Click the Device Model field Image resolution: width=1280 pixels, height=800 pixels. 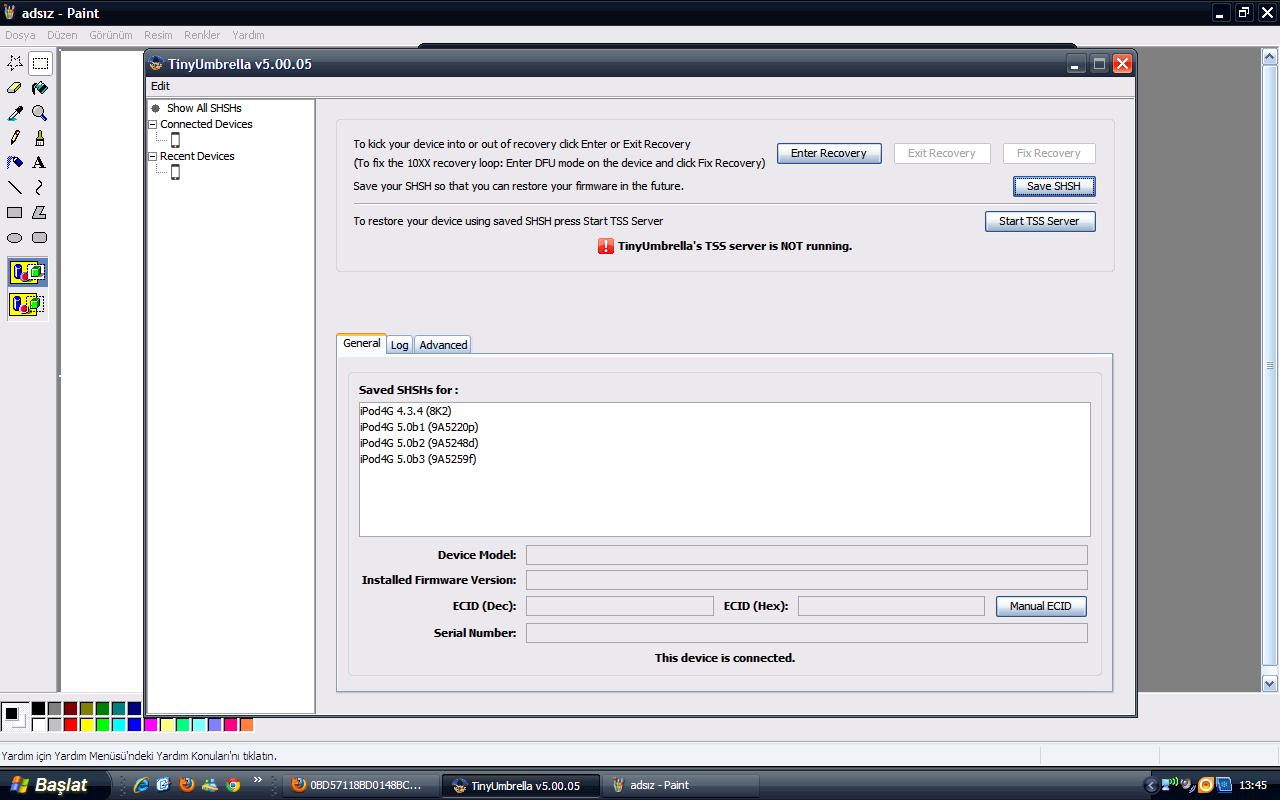807,555
